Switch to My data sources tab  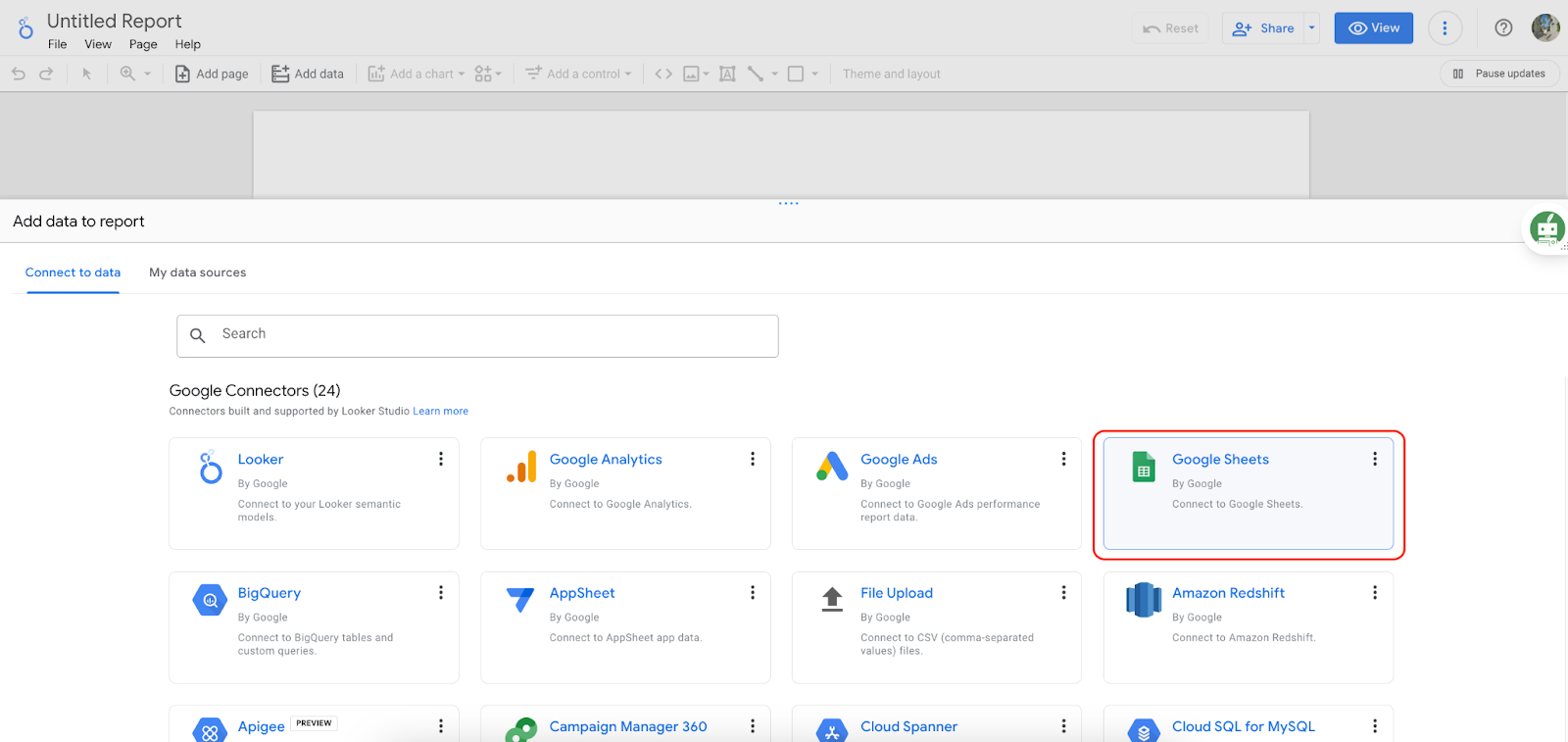pos(198,272)
